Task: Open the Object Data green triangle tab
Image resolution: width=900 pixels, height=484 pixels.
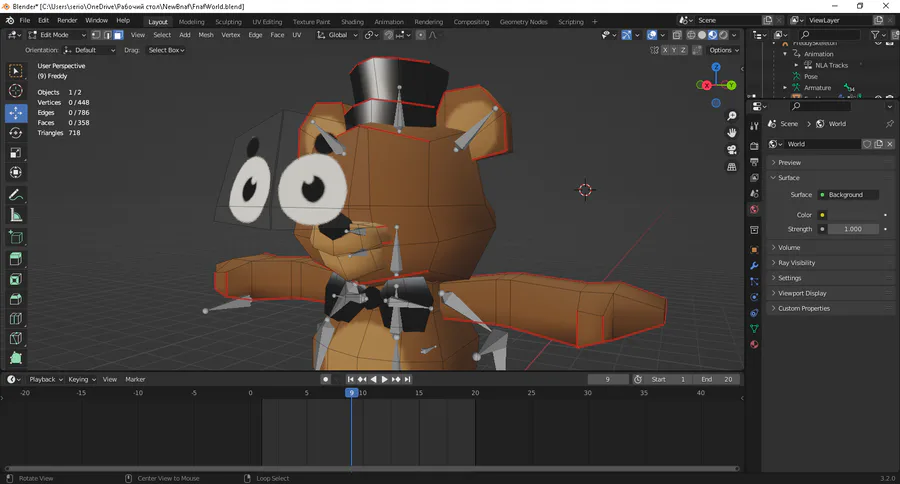Action: (754, 328)
